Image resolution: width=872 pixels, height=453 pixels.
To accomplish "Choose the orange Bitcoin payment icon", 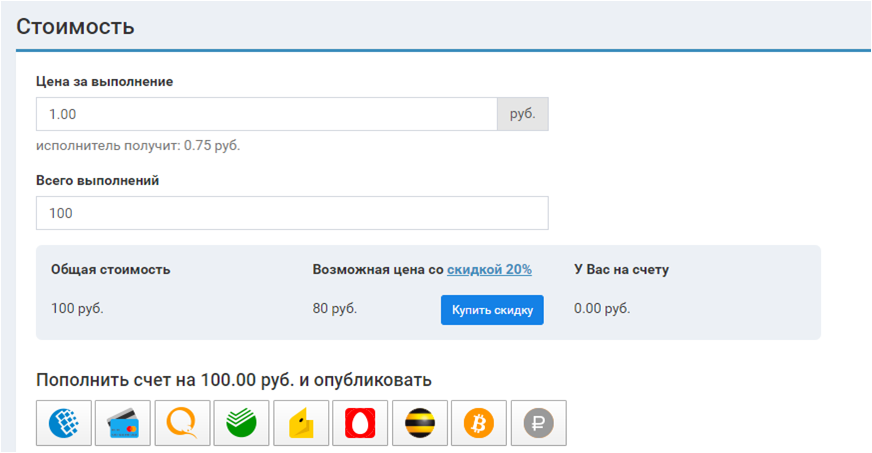I will (x=479, y=424).
